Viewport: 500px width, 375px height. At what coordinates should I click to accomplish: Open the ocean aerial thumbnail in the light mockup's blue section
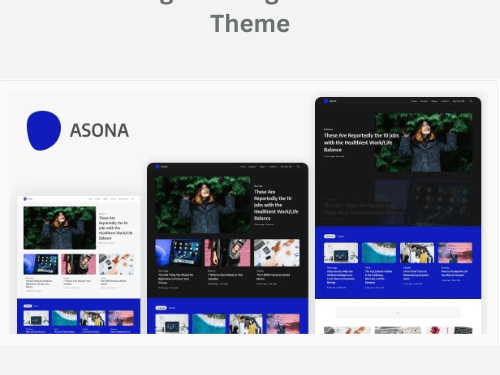click(x=65, y=318)
